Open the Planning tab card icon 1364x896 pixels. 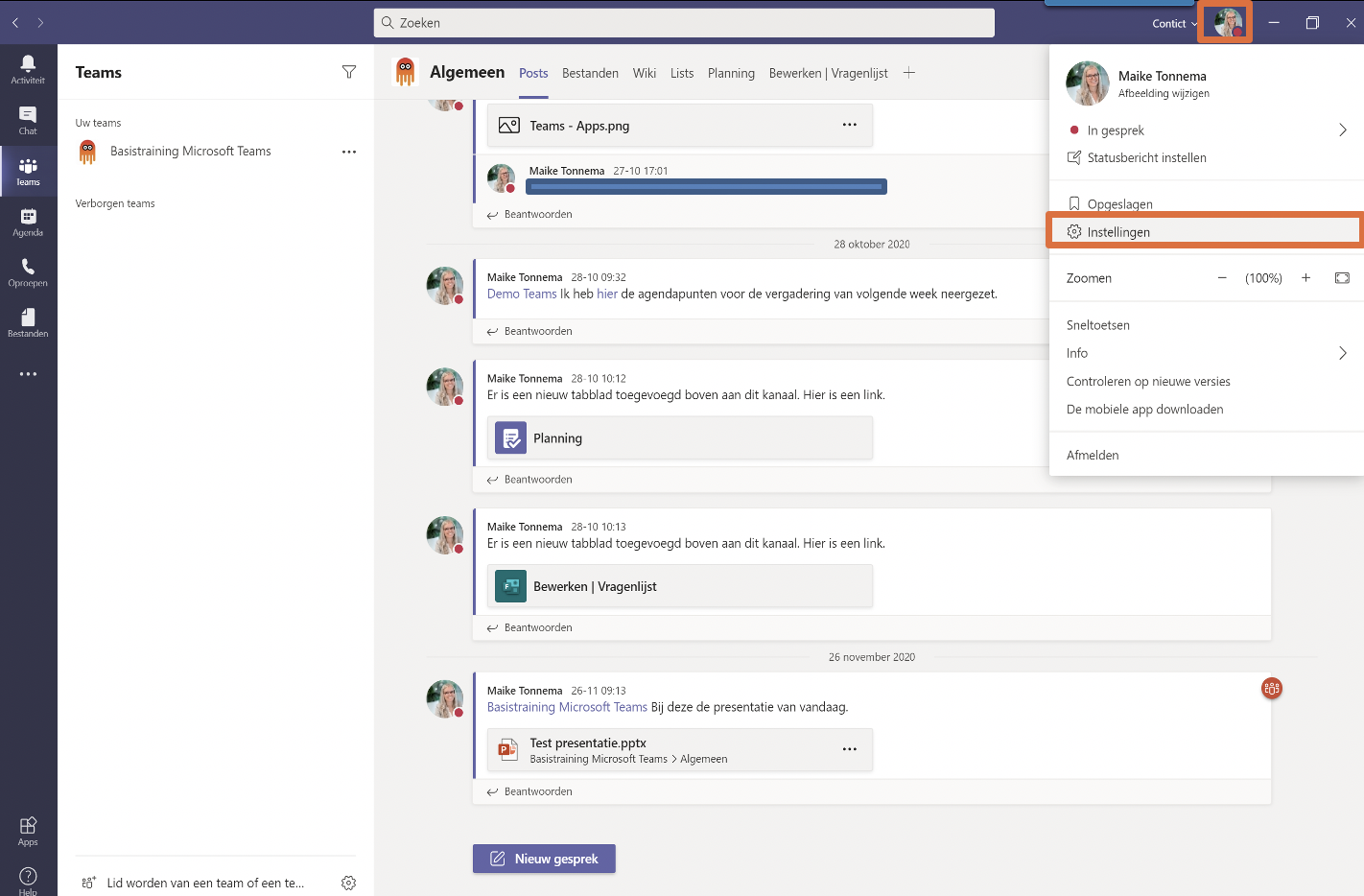point(510,438)
